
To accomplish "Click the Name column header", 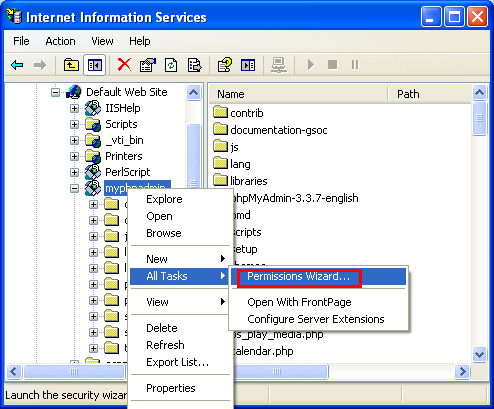I will click(299, 94).
